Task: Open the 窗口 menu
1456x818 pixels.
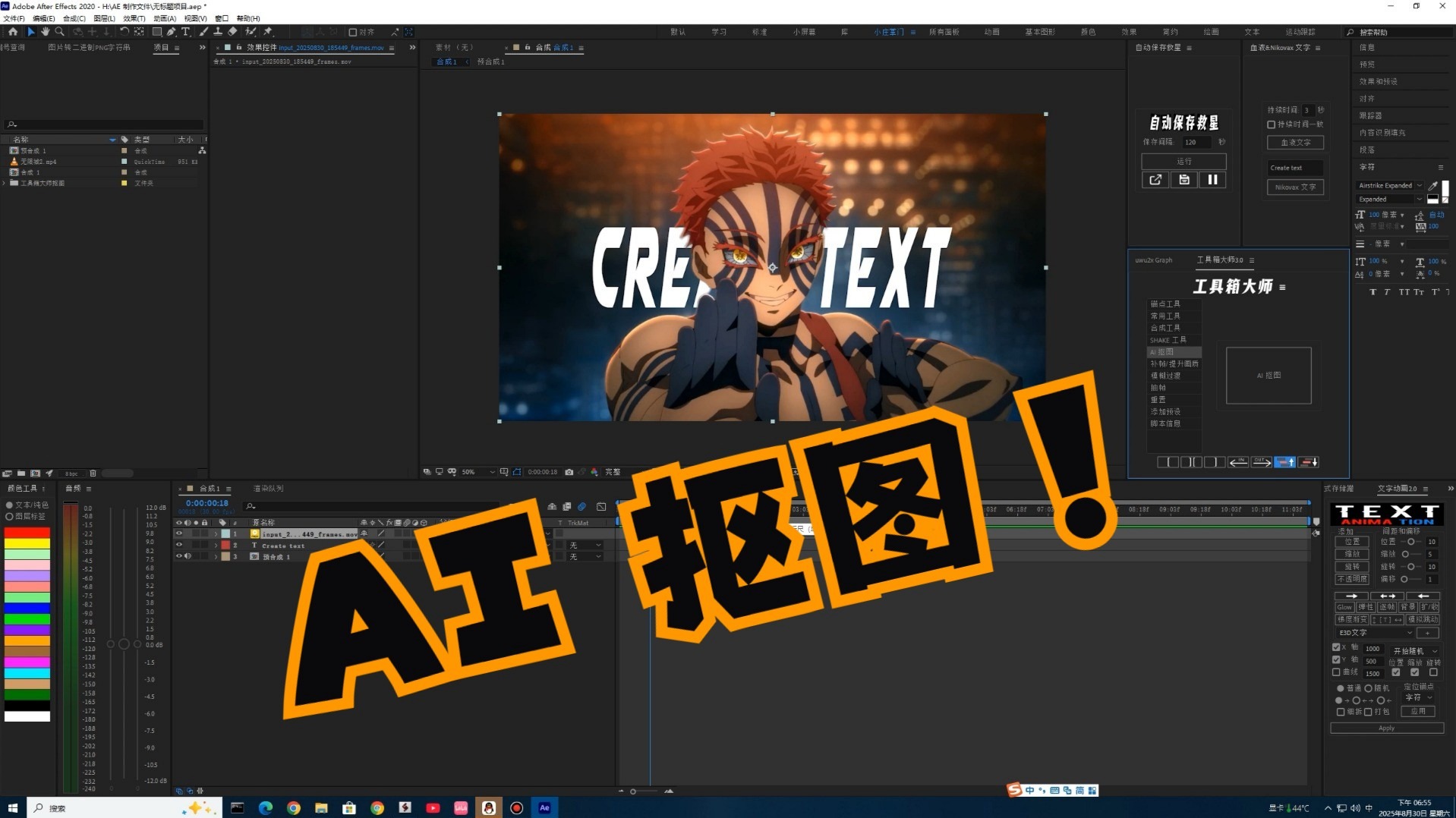Action: click(222, 18)
